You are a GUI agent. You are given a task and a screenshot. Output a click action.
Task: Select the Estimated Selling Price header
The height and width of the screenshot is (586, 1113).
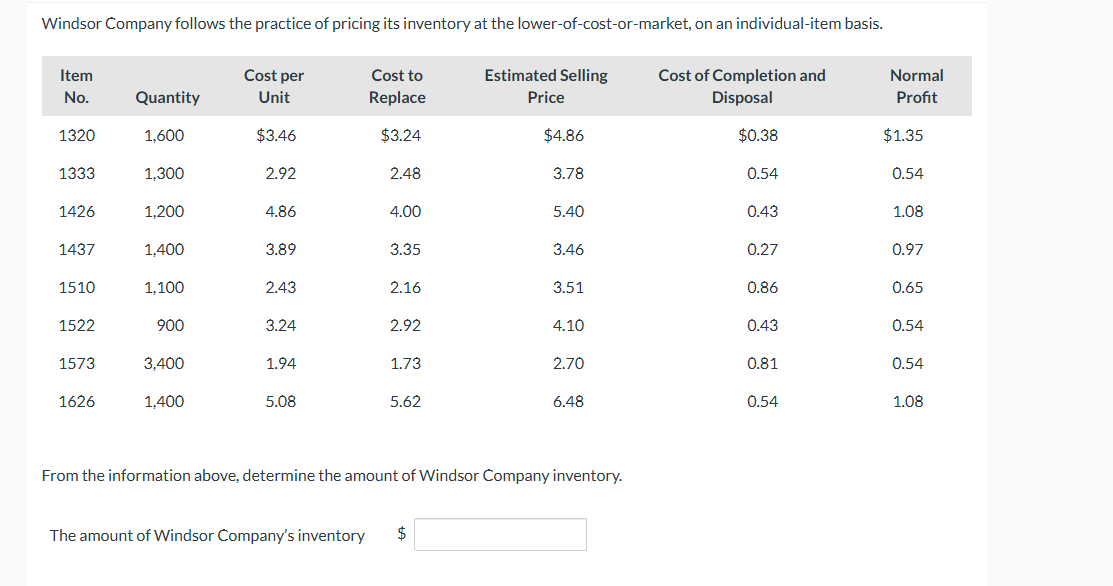coord(545,86)
